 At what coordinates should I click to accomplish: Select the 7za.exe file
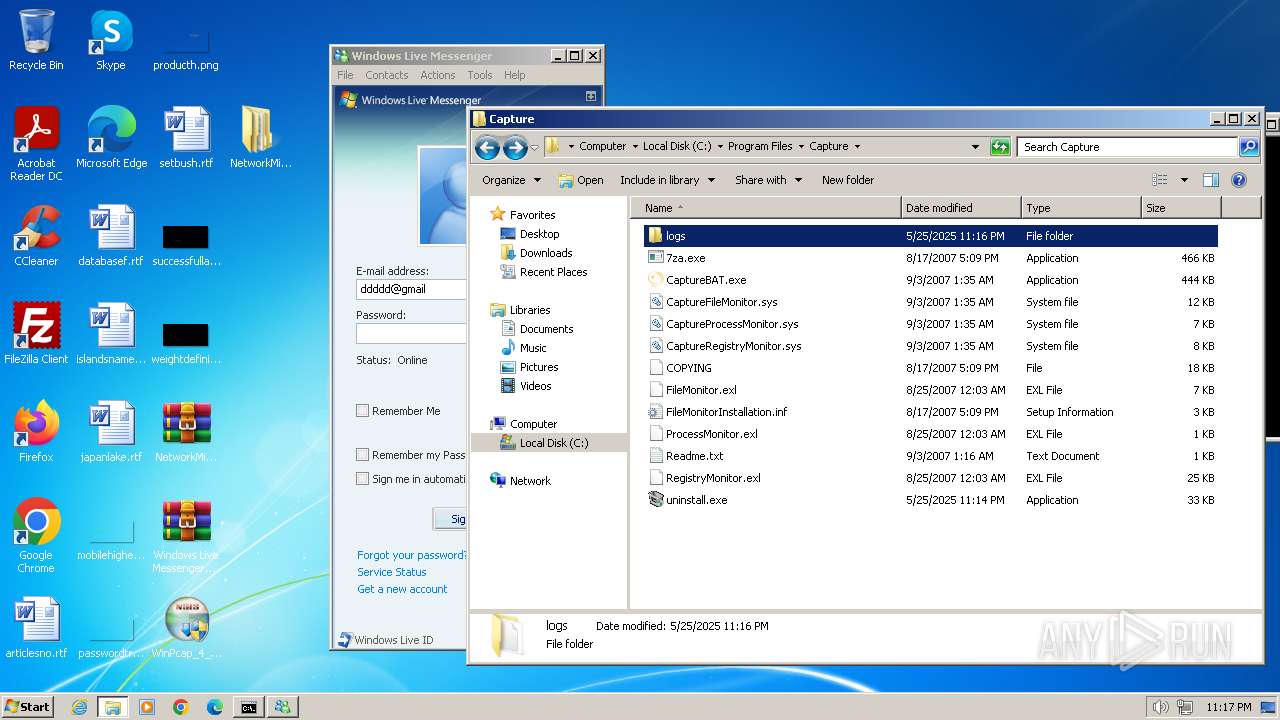[685, 258]
